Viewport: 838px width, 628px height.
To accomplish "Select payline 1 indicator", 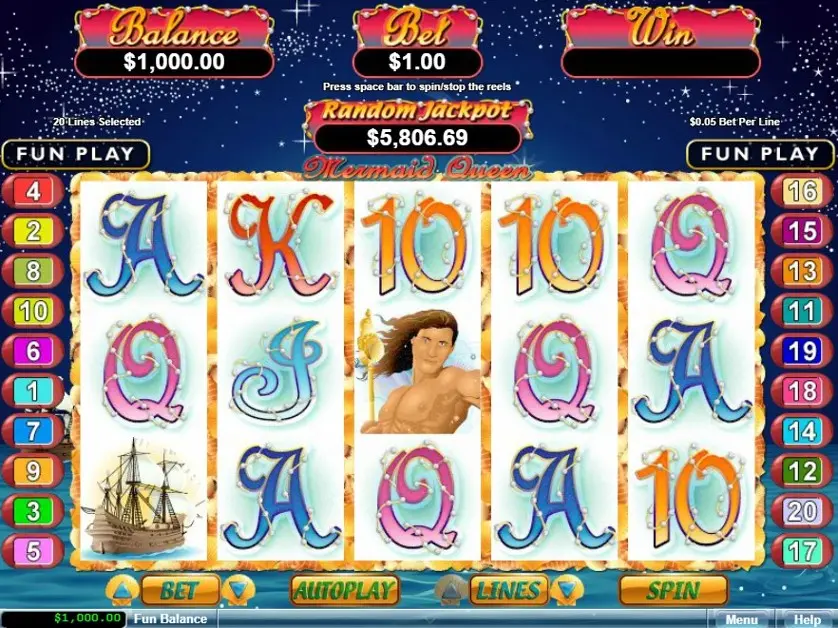I will point(33,391).
